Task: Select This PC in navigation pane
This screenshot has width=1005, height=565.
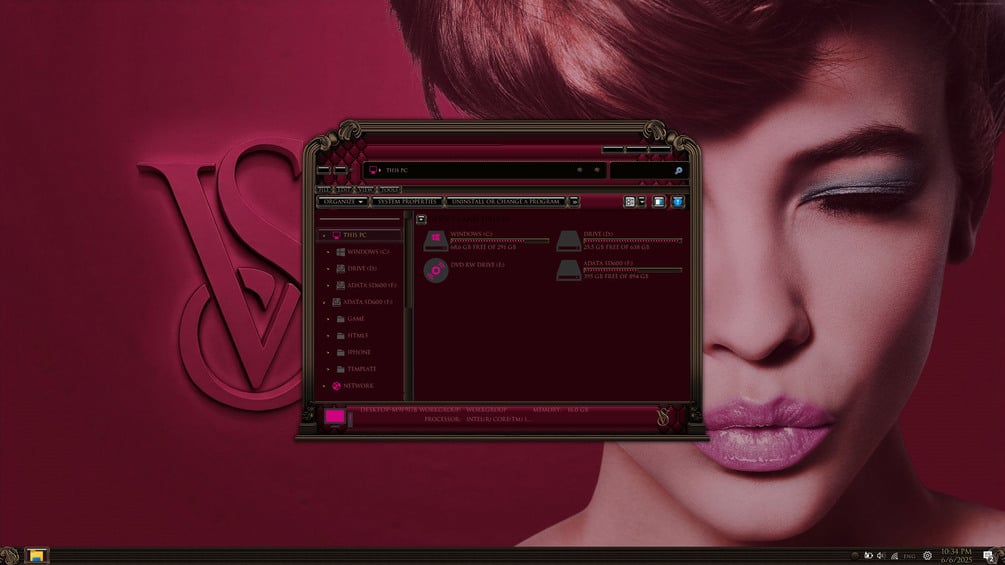Action: pyautogui.click(x=354, y=235)
